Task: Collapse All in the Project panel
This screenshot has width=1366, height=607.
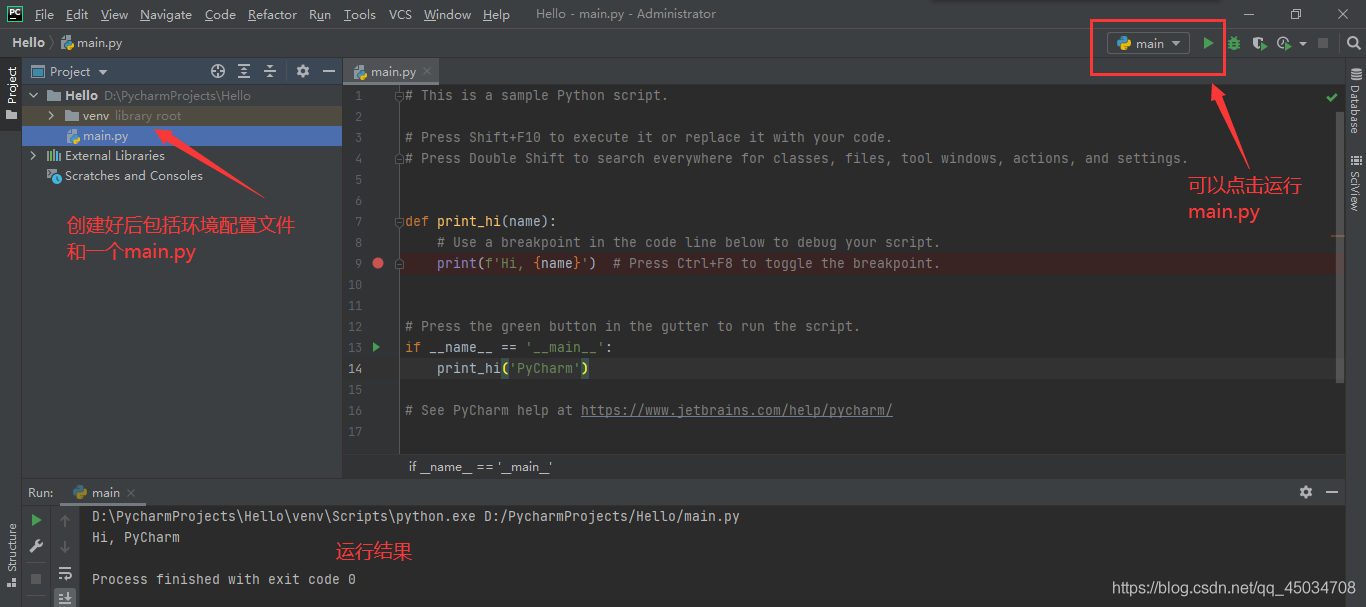Action: [x=270, y=71]
